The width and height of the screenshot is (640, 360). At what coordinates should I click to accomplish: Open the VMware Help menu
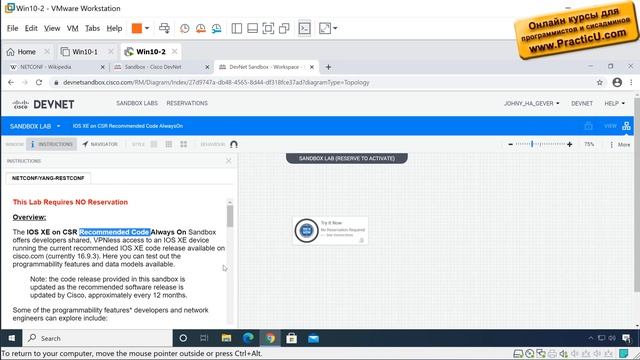pyautogui.click(x=114, y=28)
